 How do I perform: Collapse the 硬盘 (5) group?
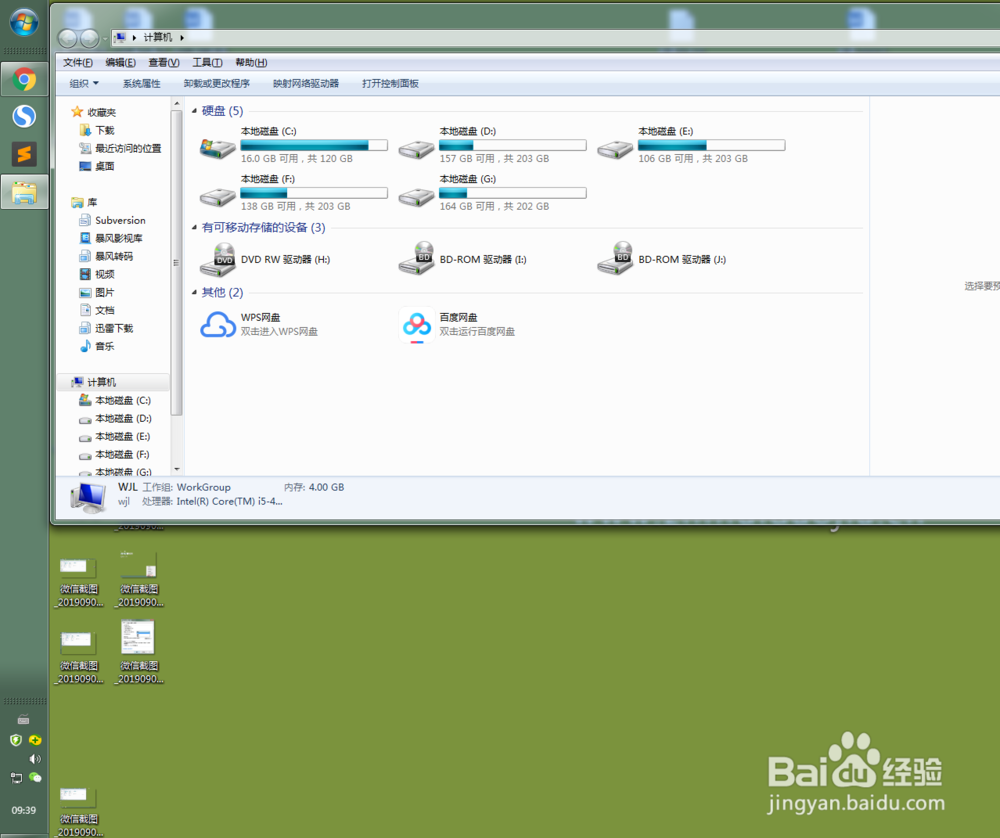click(195, 111)
